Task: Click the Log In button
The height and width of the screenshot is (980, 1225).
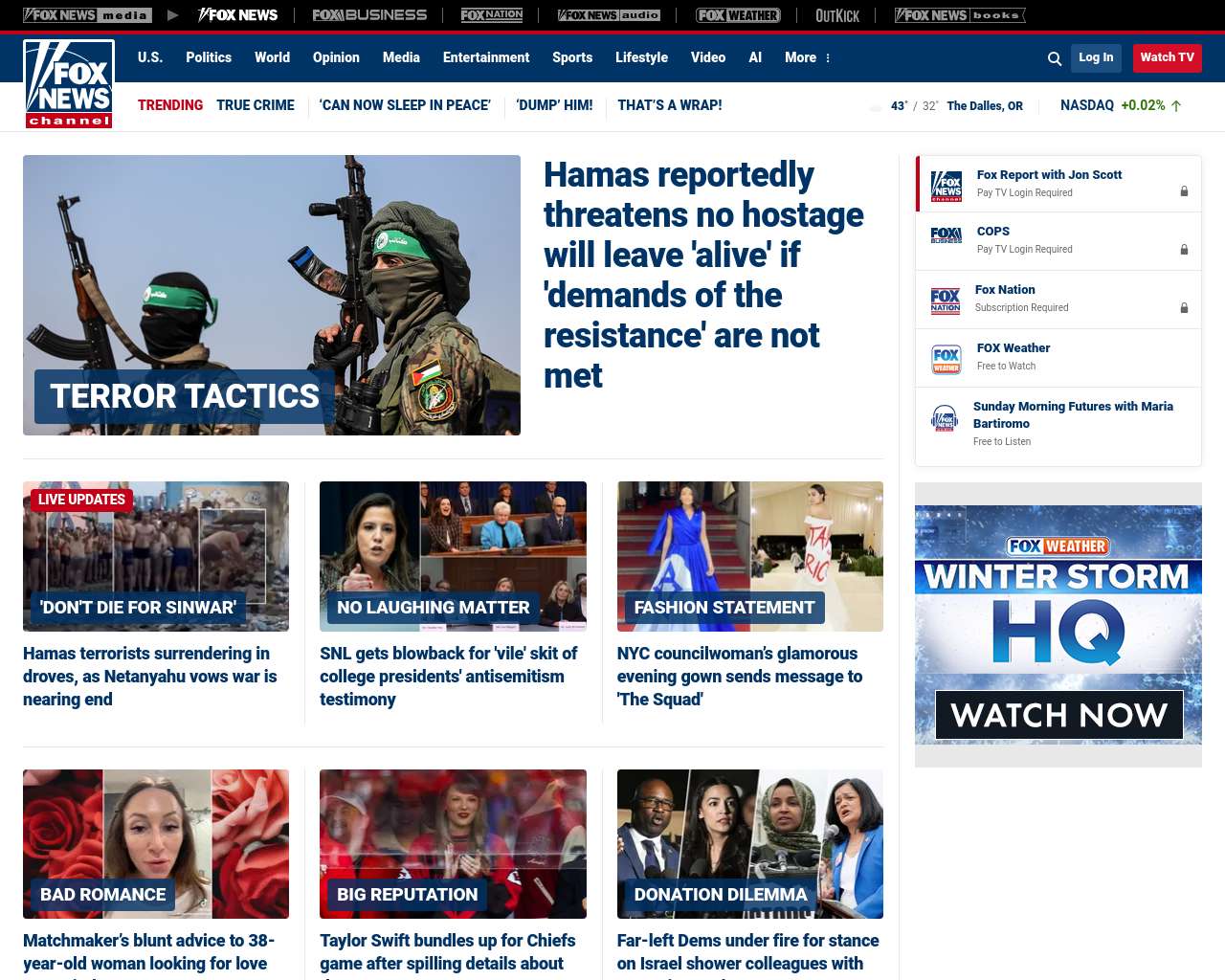Action: click(x=1096, y=57)
